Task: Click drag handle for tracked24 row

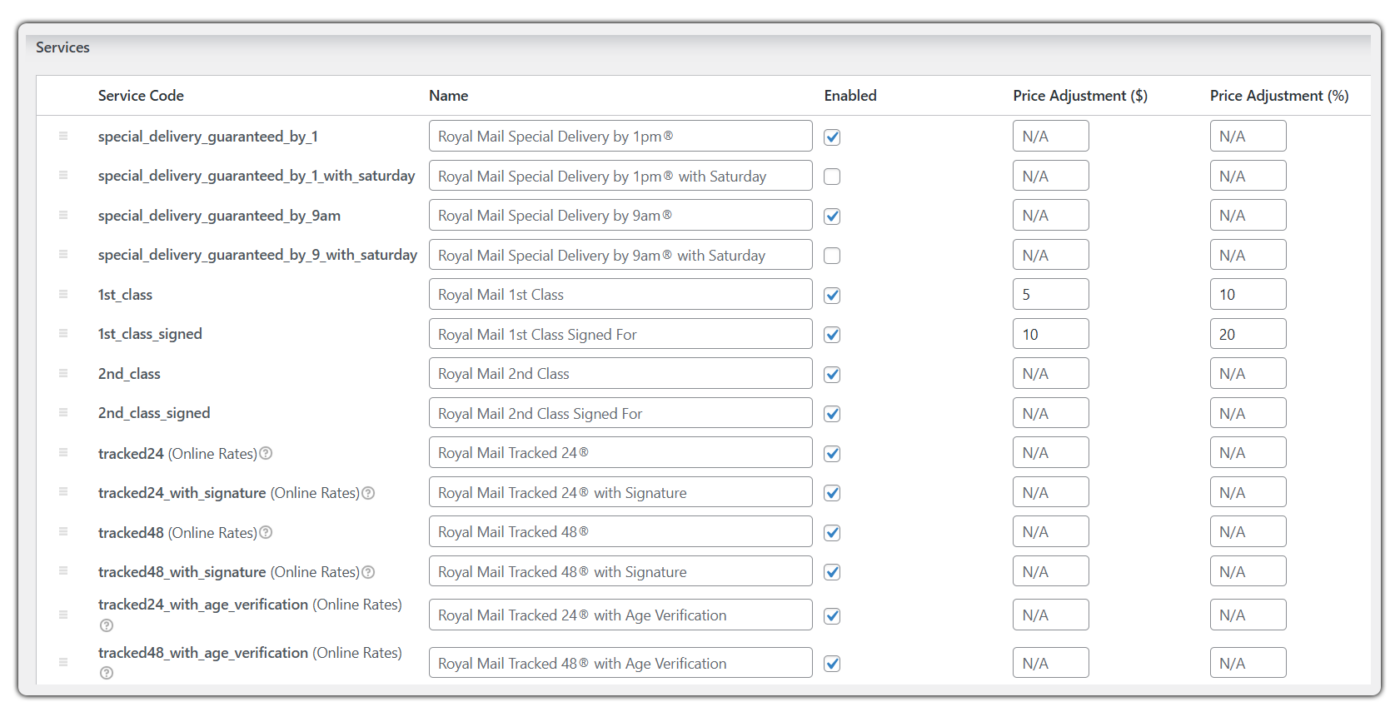Action: (x=63, y=453)
